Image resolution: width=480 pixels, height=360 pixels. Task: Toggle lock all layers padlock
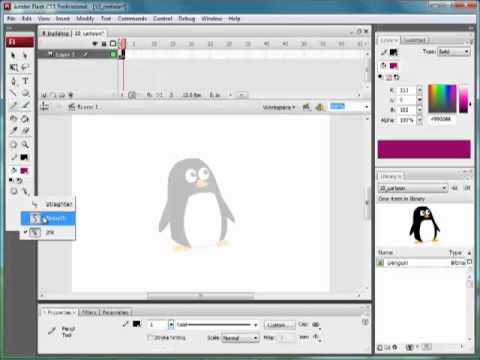coord(104,44)
